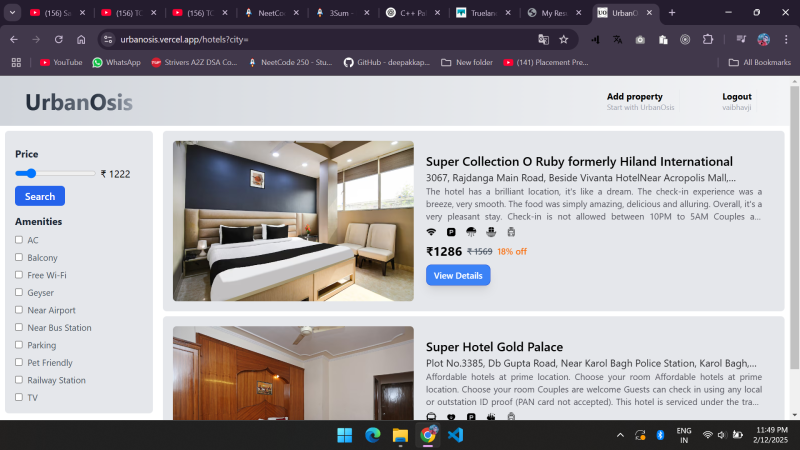Viewport: 800px width, 450px height.
Task: Check the Balcony amenity checkbox
Action: point(19,257)
